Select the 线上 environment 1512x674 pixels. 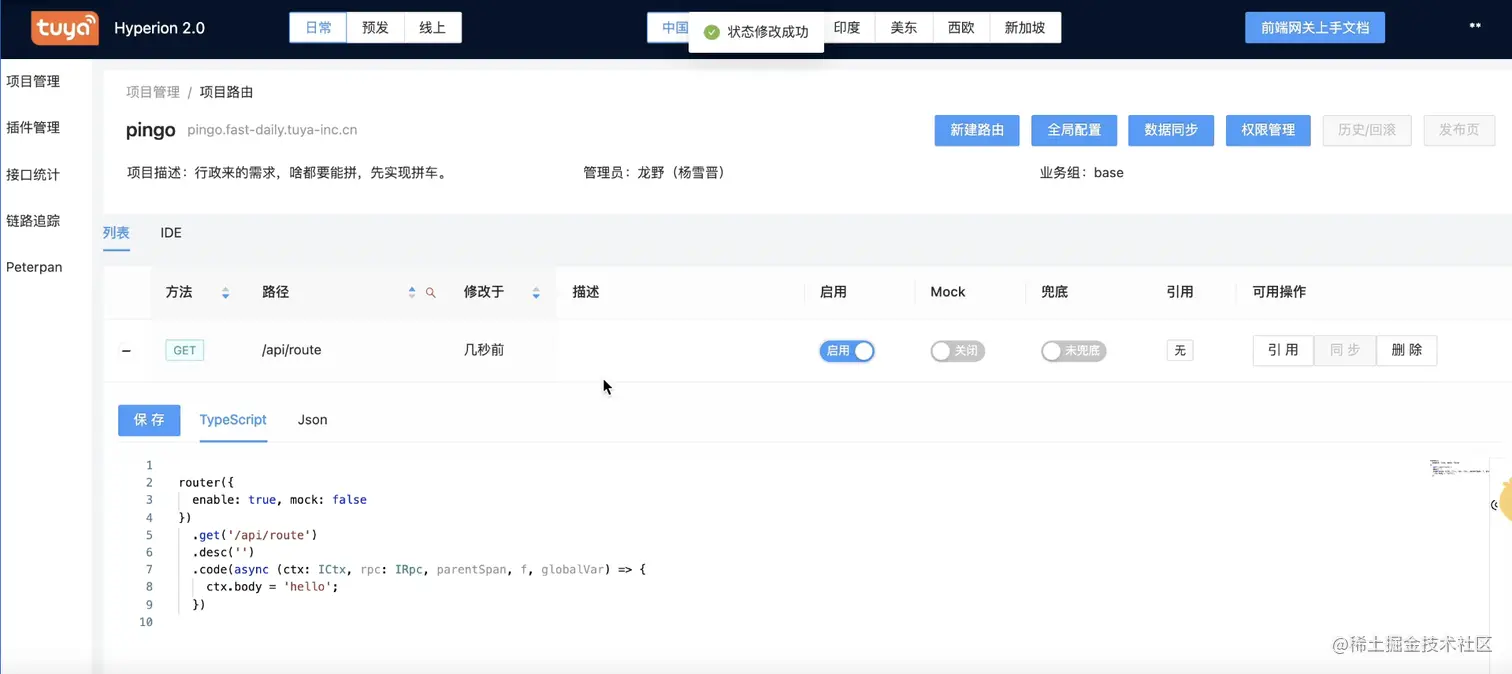coord(433,28)
